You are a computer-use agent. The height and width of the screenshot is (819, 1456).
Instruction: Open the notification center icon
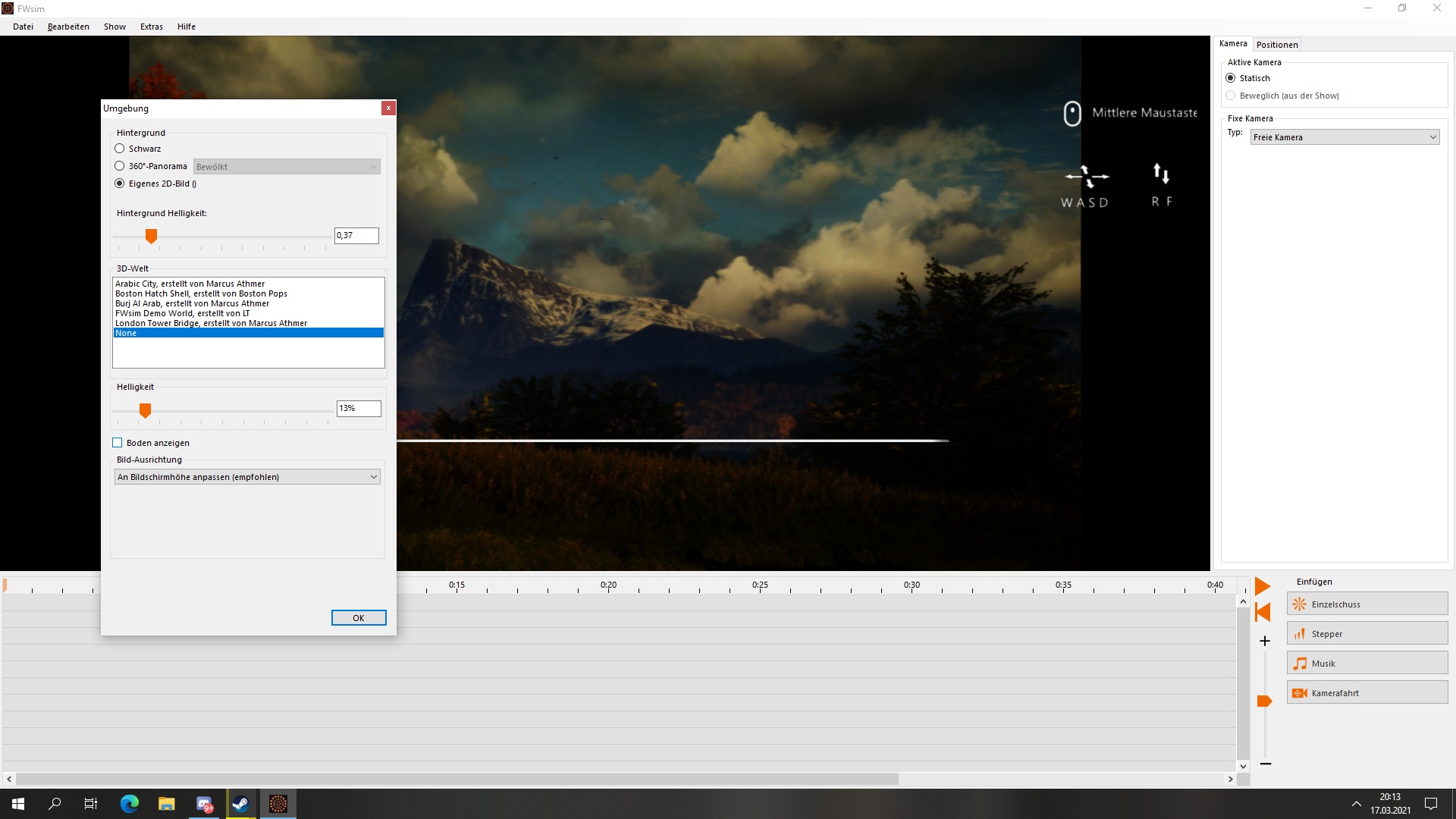tap(1431, 804)
